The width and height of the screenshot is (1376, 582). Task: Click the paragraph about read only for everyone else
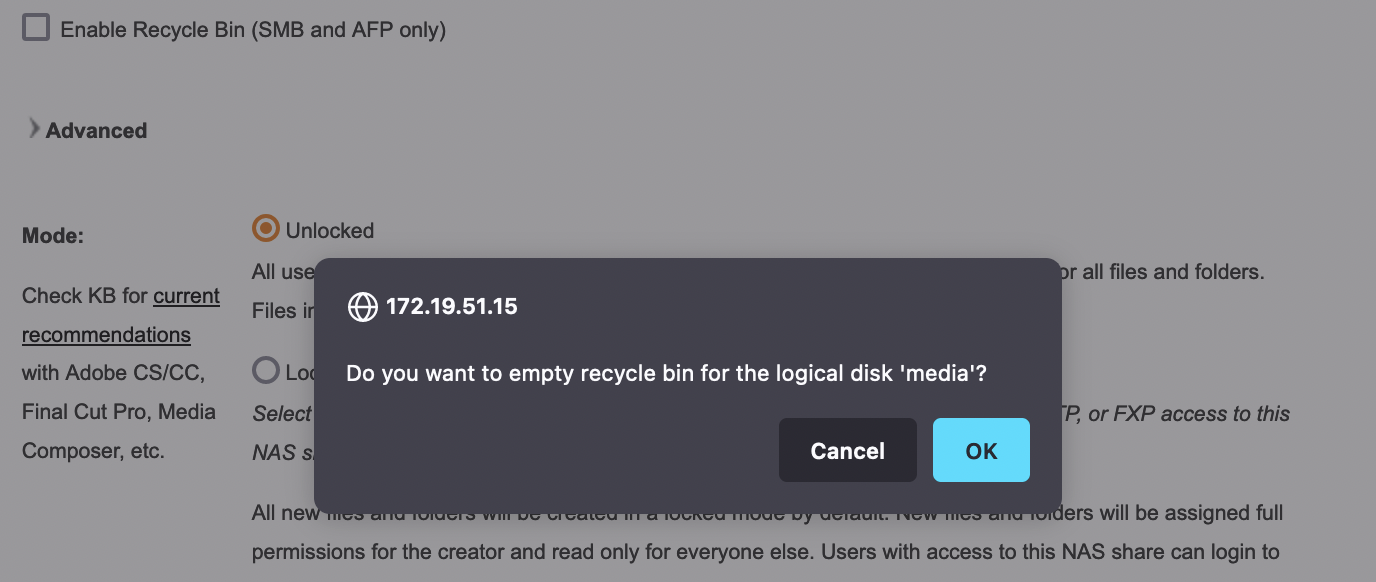coord(768,532)
